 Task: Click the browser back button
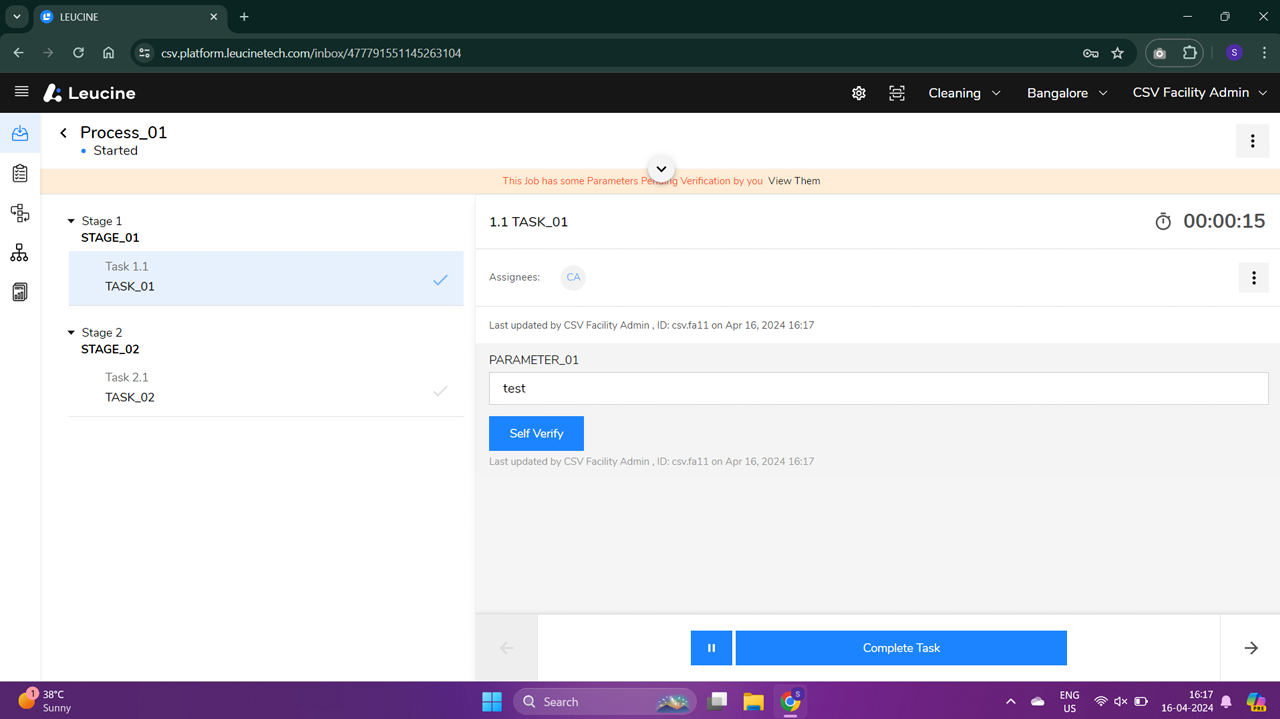(18, 53)
